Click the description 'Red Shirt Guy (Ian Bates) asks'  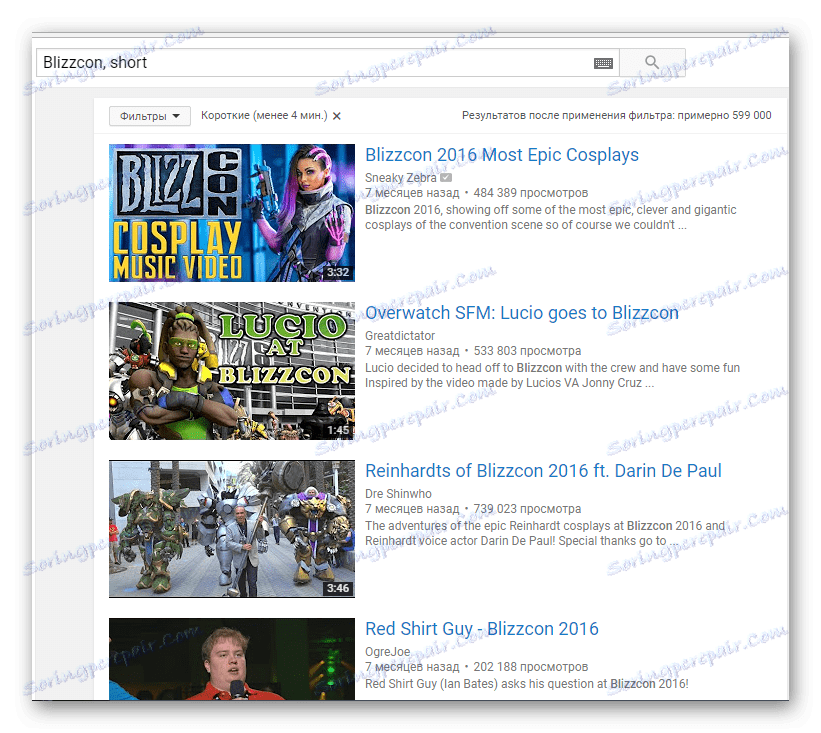[x=527, y=684]
